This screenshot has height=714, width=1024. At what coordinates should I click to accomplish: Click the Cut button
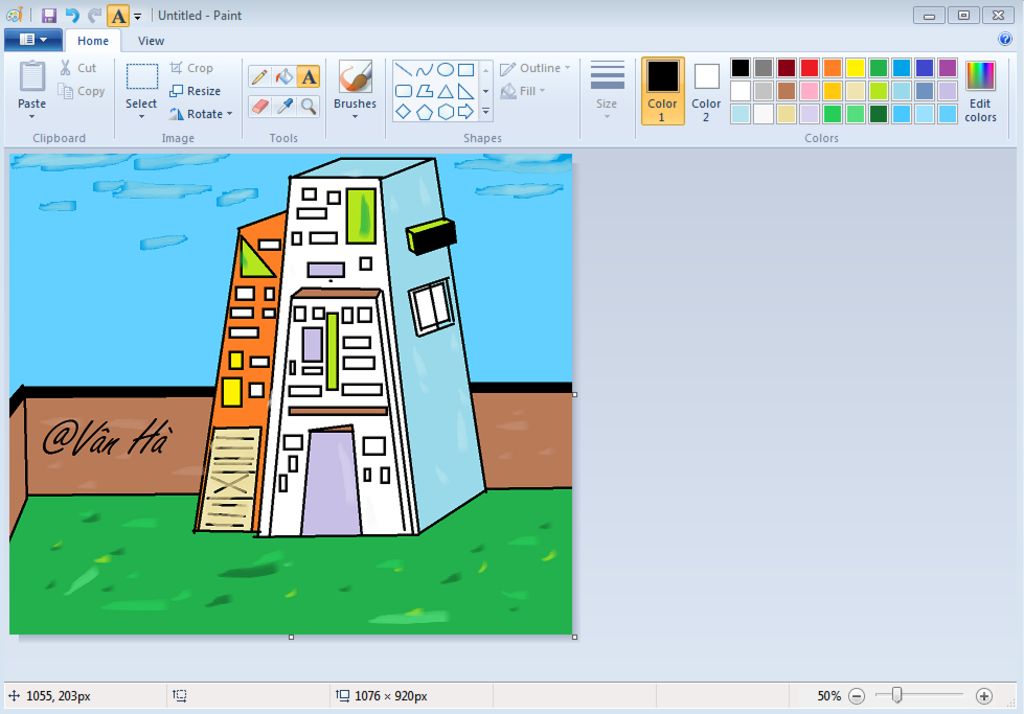(x=78, y=68)
